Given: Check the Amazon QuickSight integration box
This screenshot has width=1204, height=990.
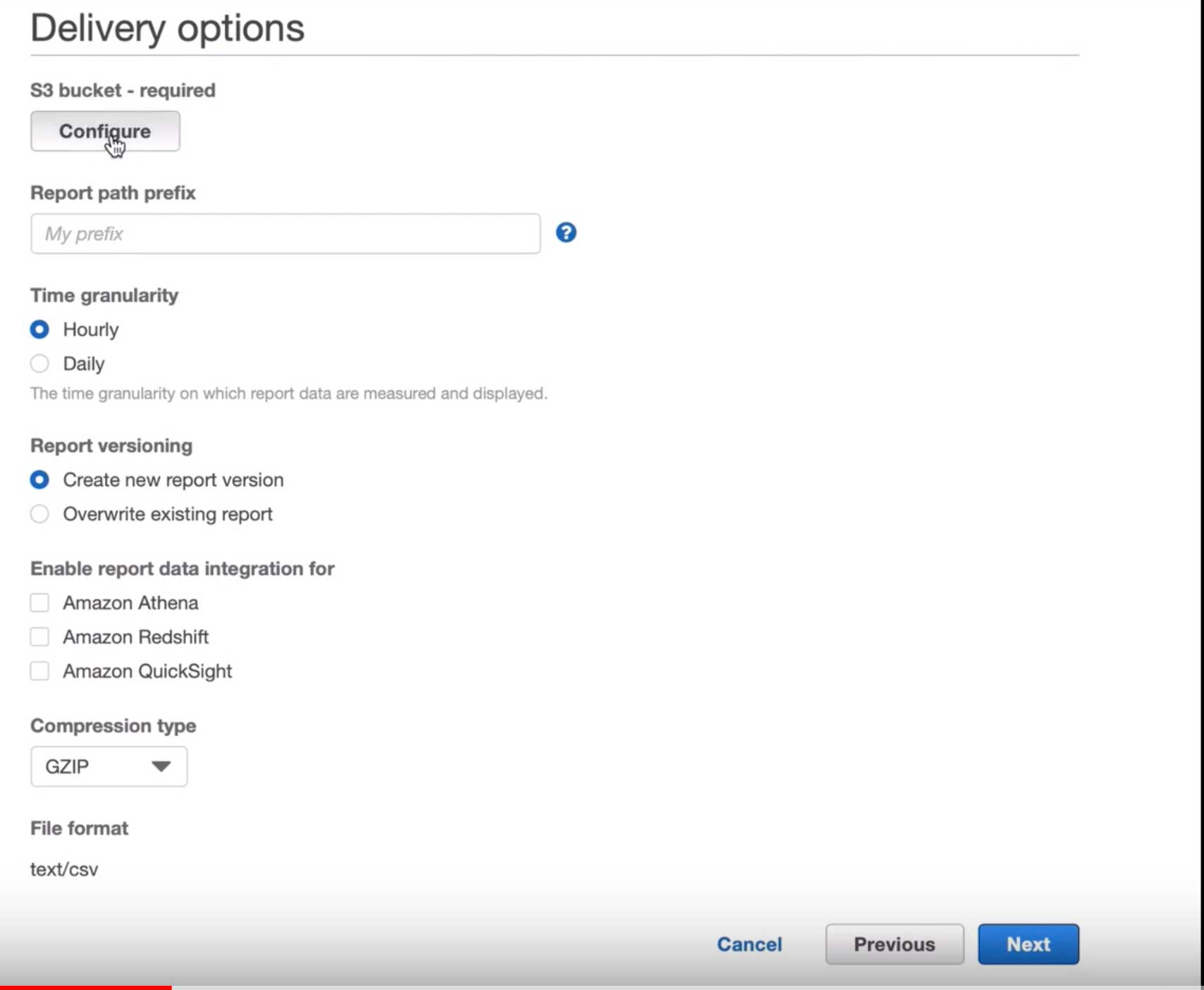Looking at the screenshot, I should [39, 671].
